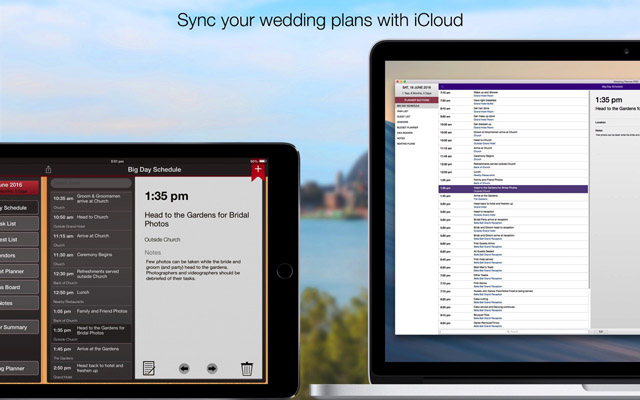
Task: Click highlighted purple row in Mac schedule
Action: 513,189
